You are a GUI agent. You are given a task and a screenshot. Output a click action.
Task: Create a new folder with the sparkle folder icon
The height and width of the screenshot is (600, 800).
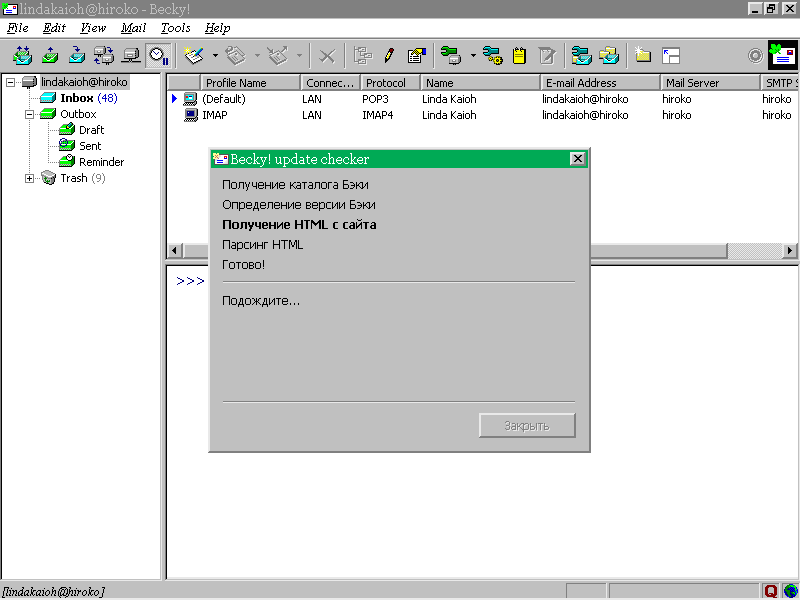pos(642,55)
